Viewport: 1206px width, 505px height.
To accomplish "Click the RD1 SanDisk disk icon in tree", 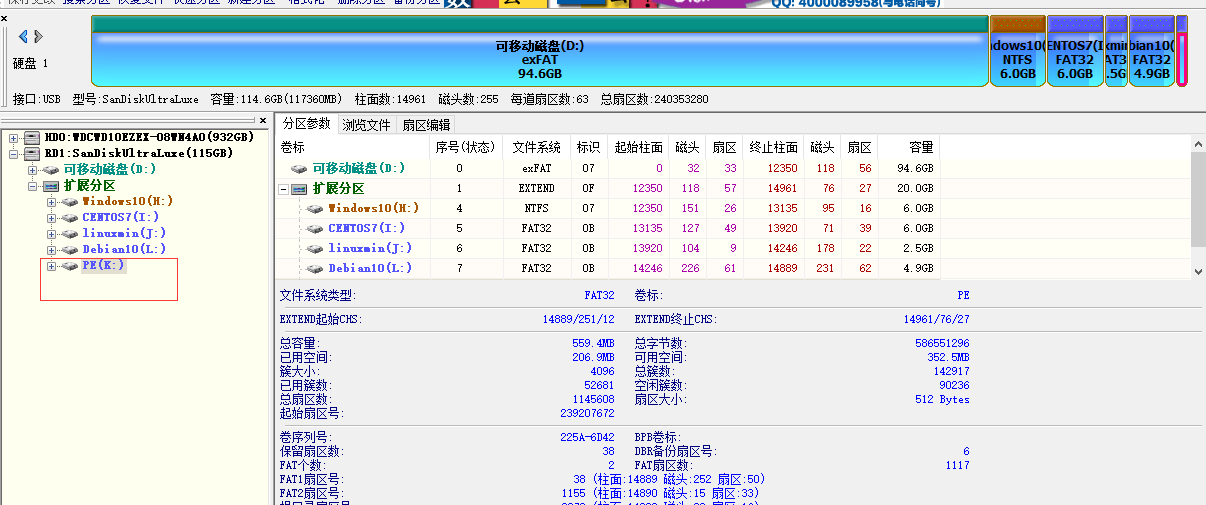I will (x=32, y=153).
